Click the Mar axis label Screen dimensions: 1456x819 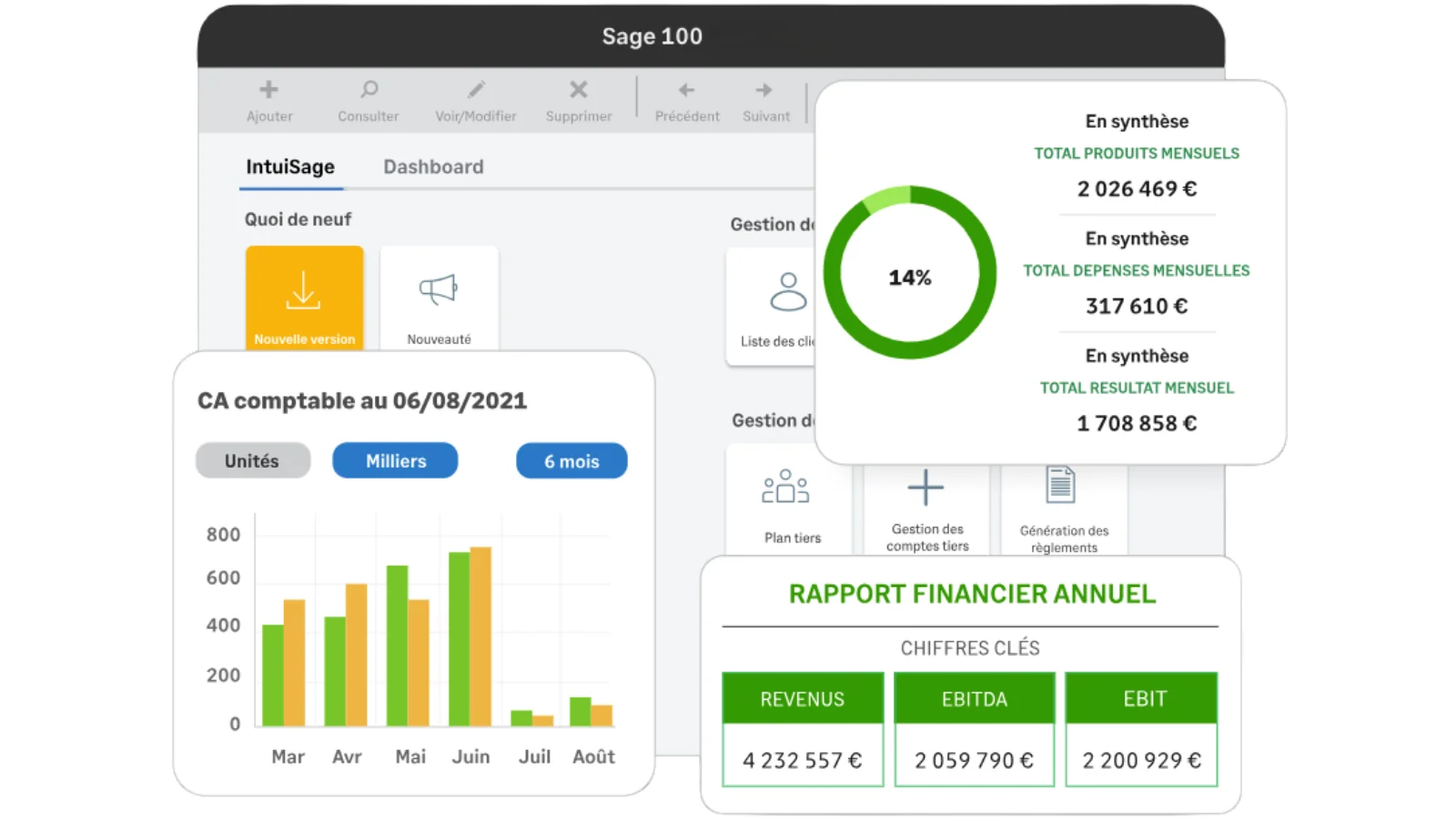pos(288,756)
